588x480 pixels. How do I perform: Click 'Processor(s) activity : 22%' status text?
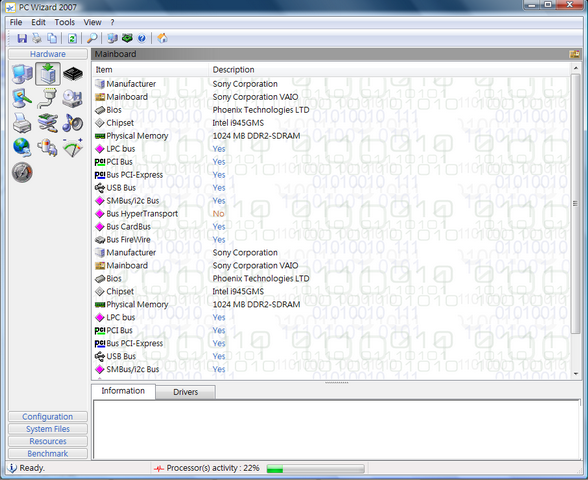click(x=213, y=468)
